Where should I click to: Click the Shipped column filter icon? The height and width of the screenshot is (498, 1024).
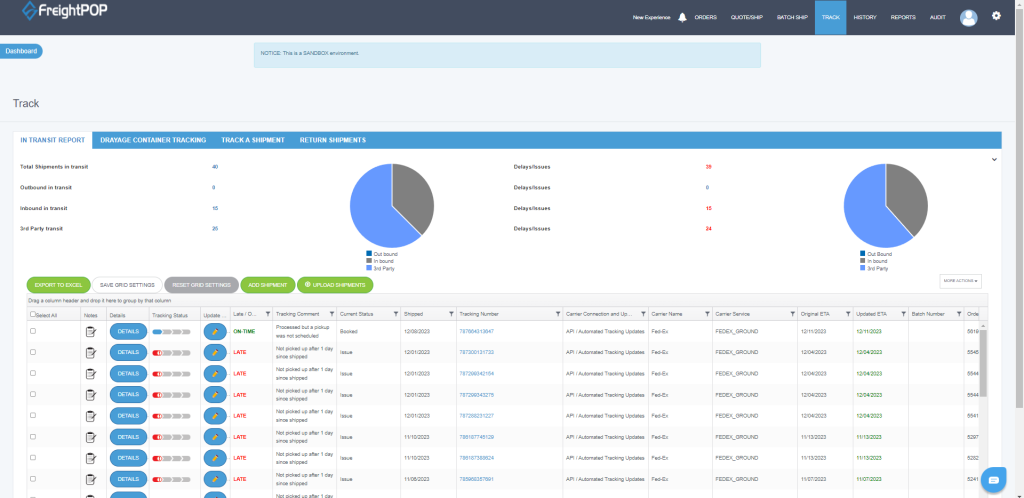point(451,315)
